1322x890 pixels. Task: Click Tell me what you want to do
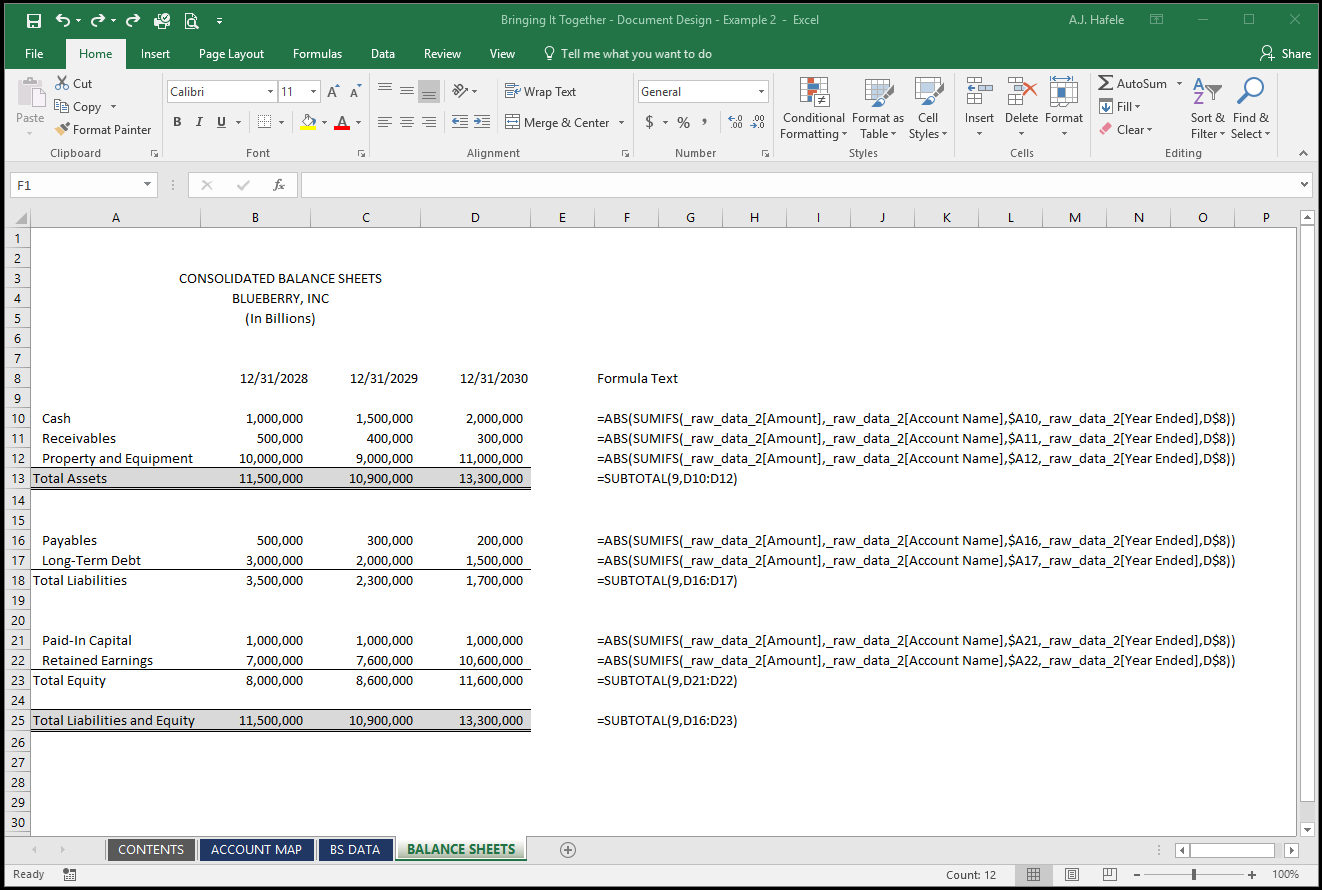click(627, 54)
